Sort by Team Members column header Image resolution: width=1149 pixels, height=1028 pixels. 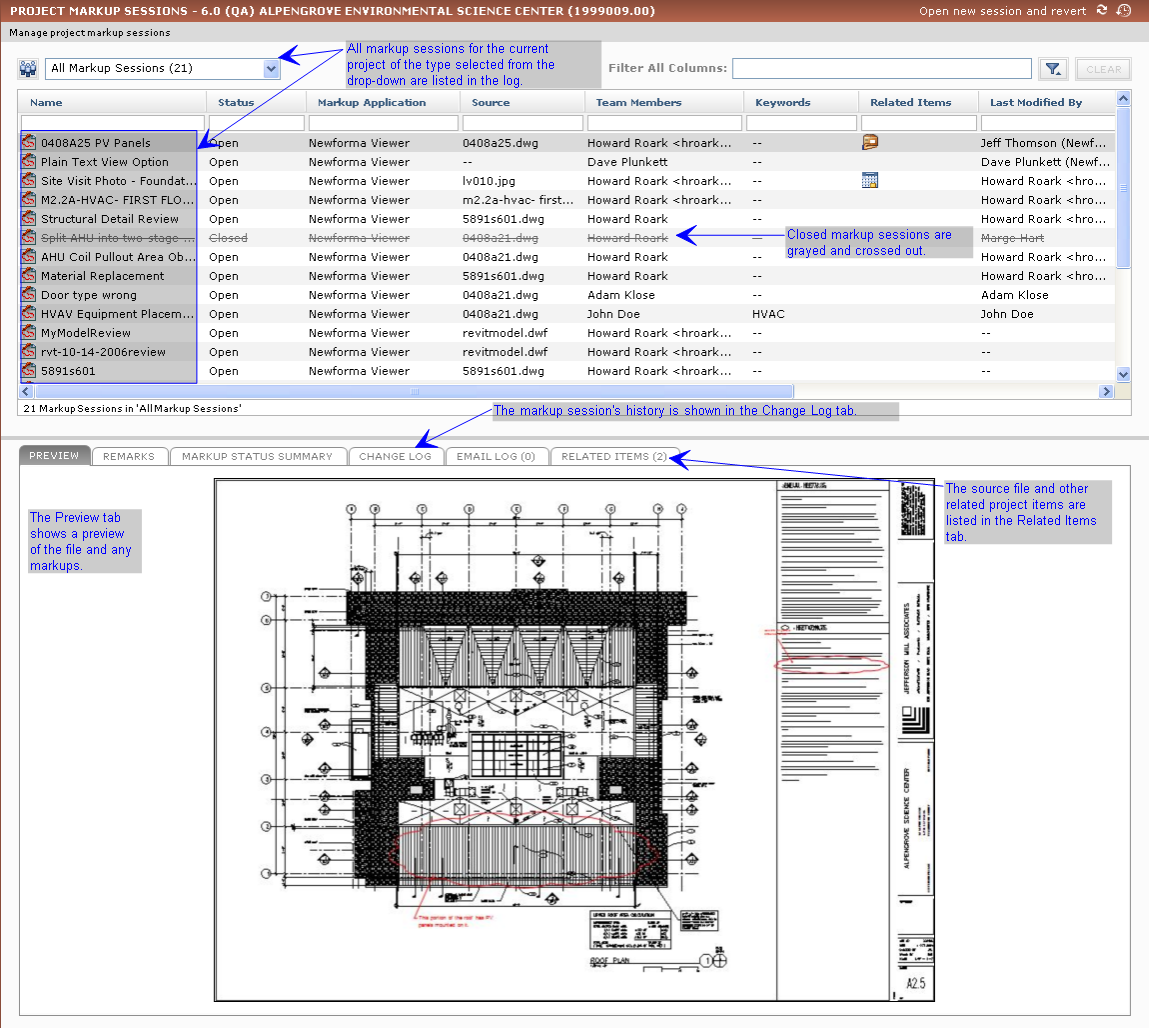[x=638, y=103]
